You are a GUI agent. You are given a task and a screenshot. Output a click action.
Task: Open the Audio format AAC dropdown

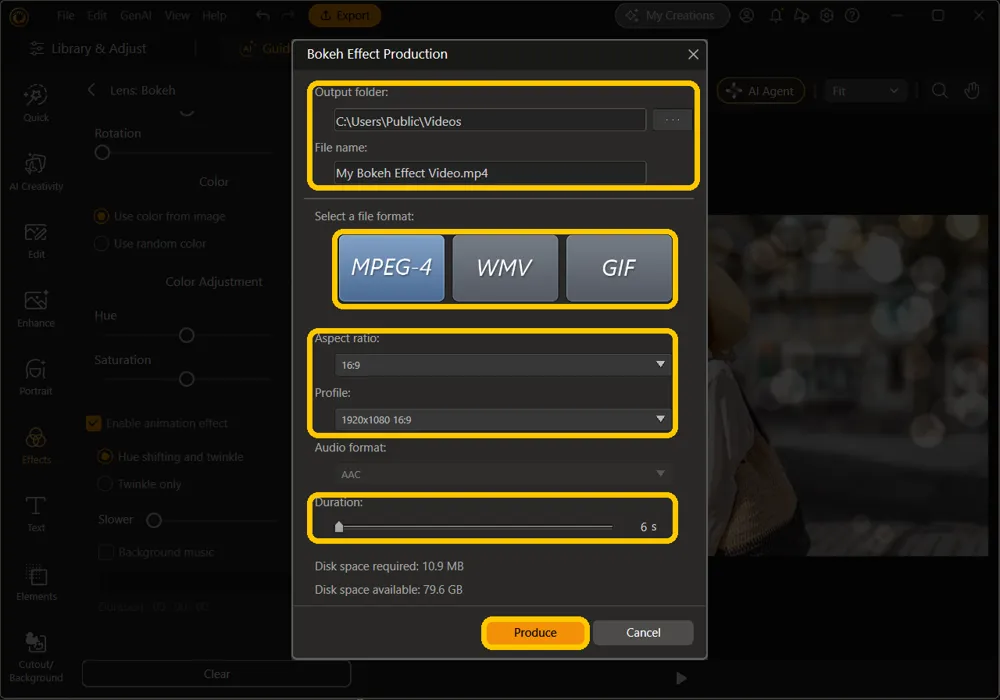coord(503,474)
